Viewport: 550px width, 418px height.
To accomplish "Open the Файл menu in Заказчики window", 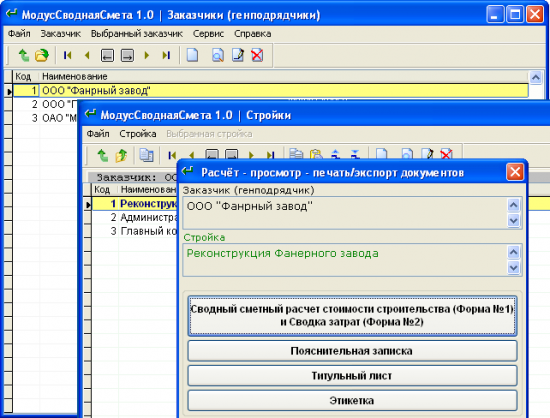I will point(19,34).
